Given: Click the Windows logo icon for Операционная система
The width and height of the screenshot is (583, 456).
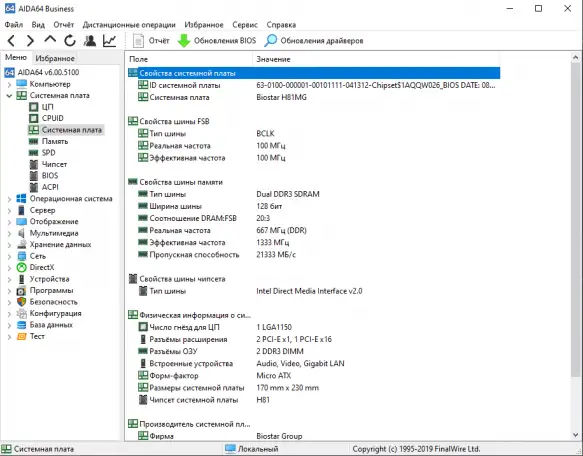Looking at the screenshot, I should pos(22,199).
